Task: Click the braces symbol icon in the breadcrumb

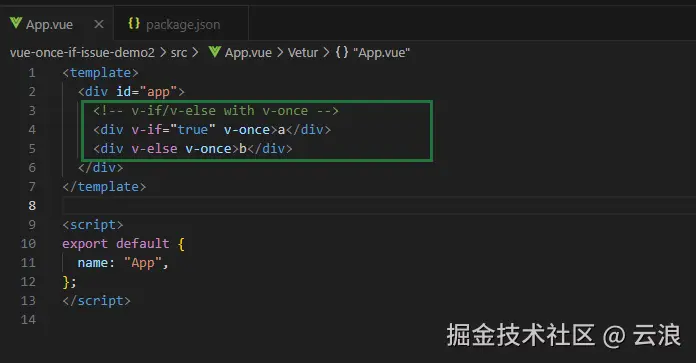Action: coord(342,52)
